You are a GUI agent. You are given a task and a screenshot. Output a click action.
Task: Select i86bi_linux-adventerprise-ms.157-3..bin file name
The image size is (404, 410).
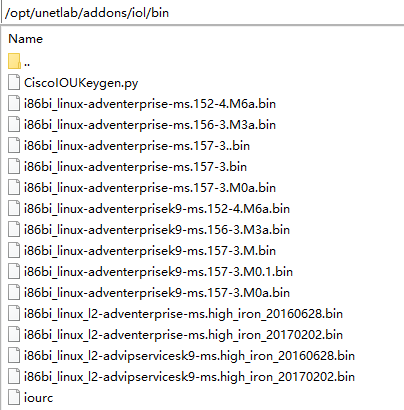(137, 146)
